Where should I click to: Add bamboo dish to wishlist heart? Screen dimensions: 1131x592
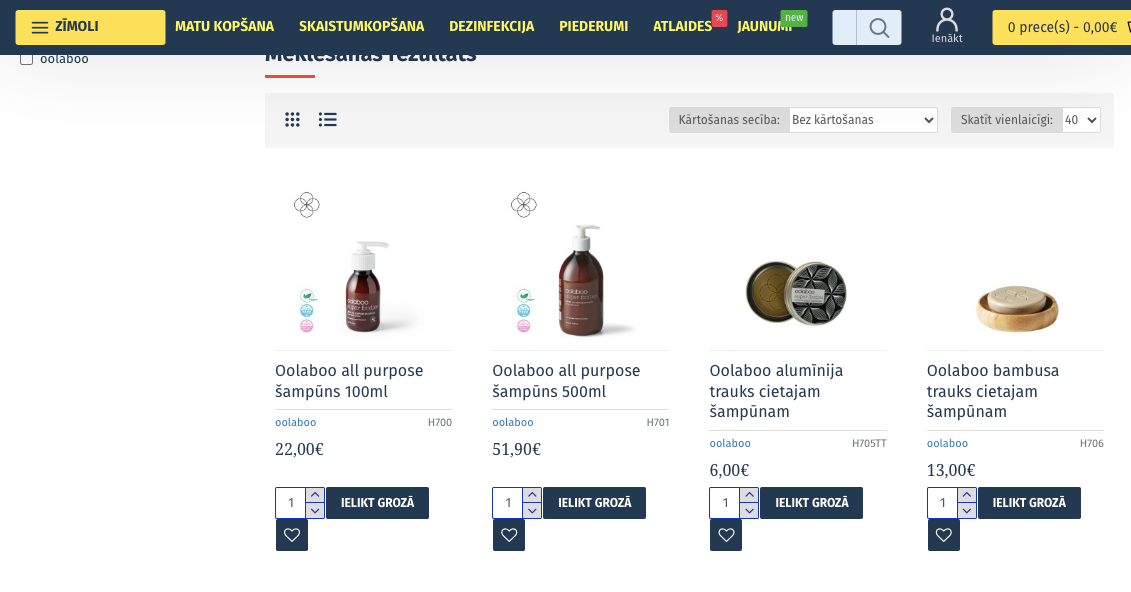[x=943, y=535]
